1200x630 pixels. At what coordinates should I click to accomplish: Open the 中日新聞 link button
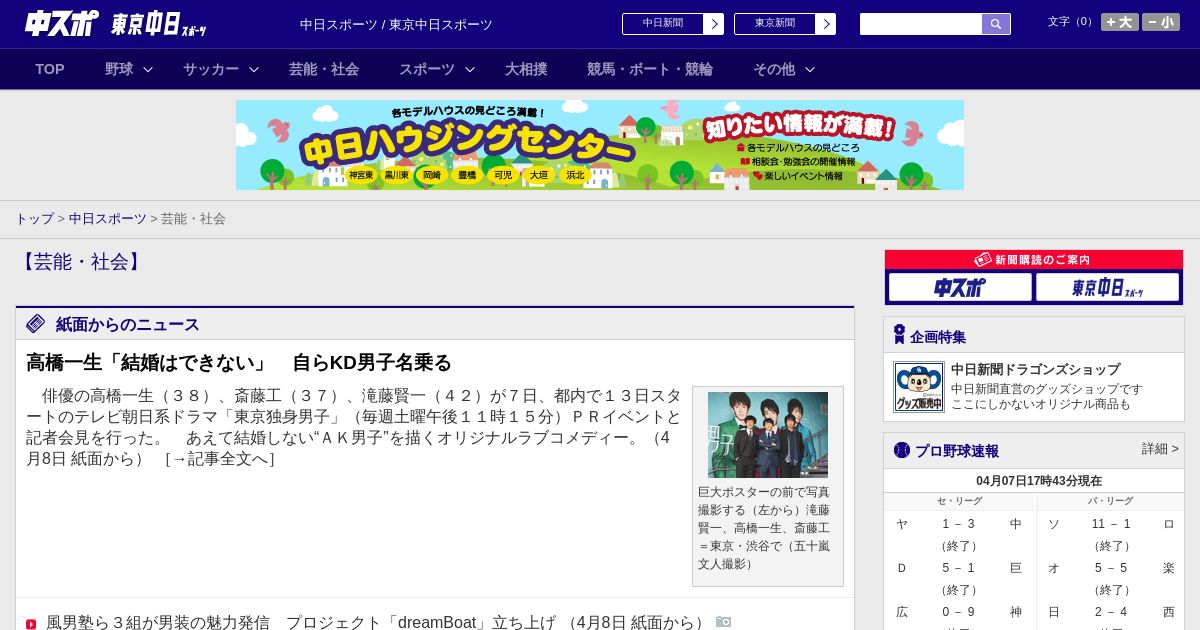point(663,24)
